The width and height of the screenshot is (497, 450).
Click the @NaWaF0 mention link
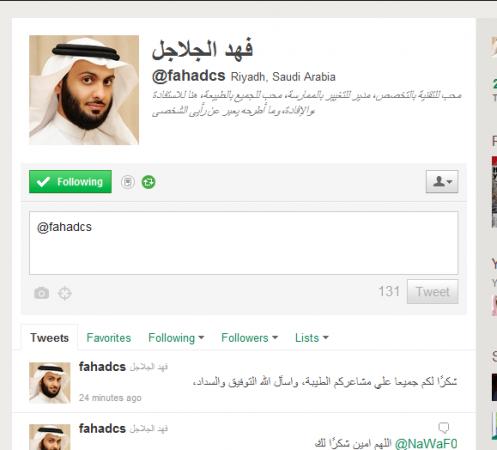tap(426, 444)
